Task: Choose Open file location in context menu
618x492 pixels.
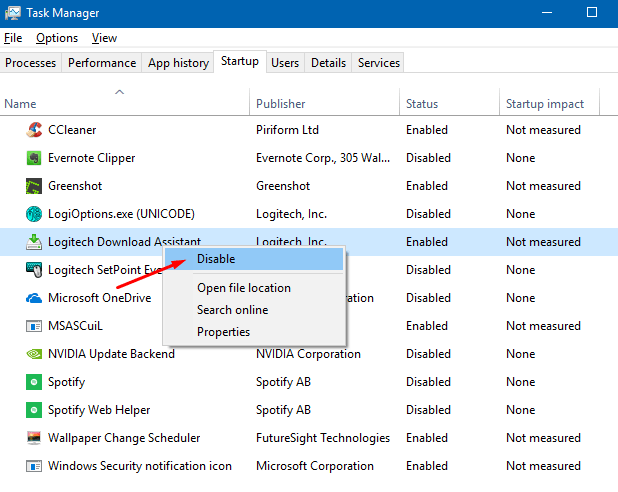Action: [254, 288]
